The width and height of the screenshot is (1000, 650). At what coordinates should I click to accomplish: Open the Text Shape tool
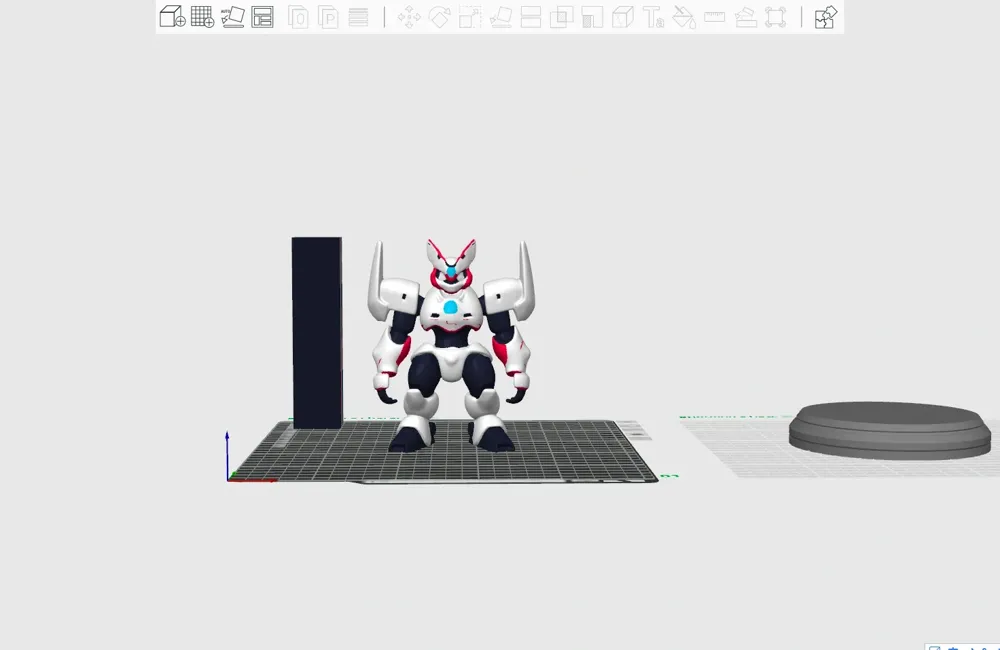click(x=653, y=17)
